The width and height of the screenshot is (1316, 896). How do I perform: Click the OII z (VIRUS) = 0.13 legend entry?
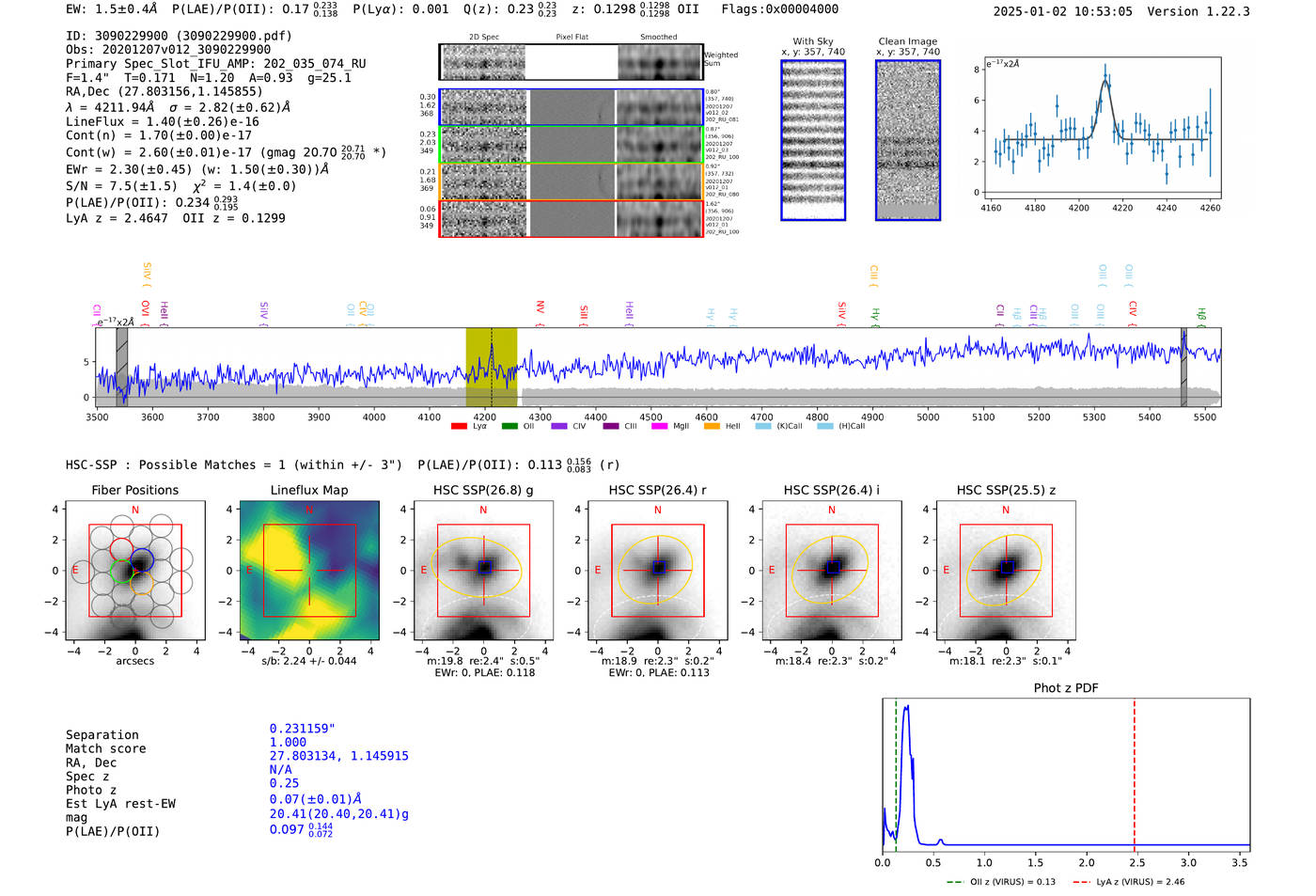click(x=1001, y=882)
